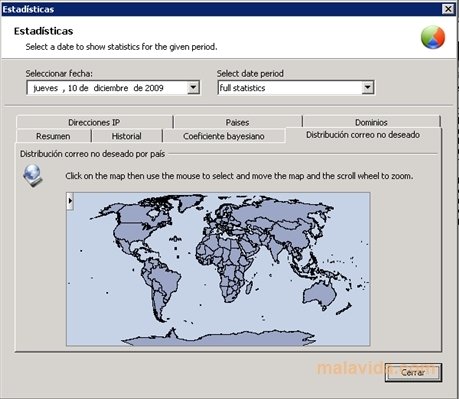Image resolution: width=459 pixels, height=399 pixels.
Task: Close the Estadísticas window
Action: click(448, 9)
